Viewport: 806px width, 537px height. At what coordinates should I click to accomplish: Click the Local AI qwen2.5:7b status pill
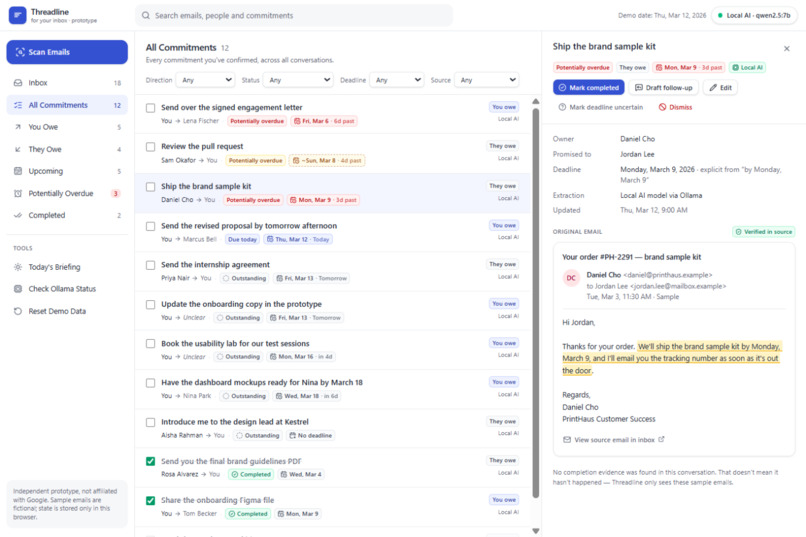click(754, 15)
